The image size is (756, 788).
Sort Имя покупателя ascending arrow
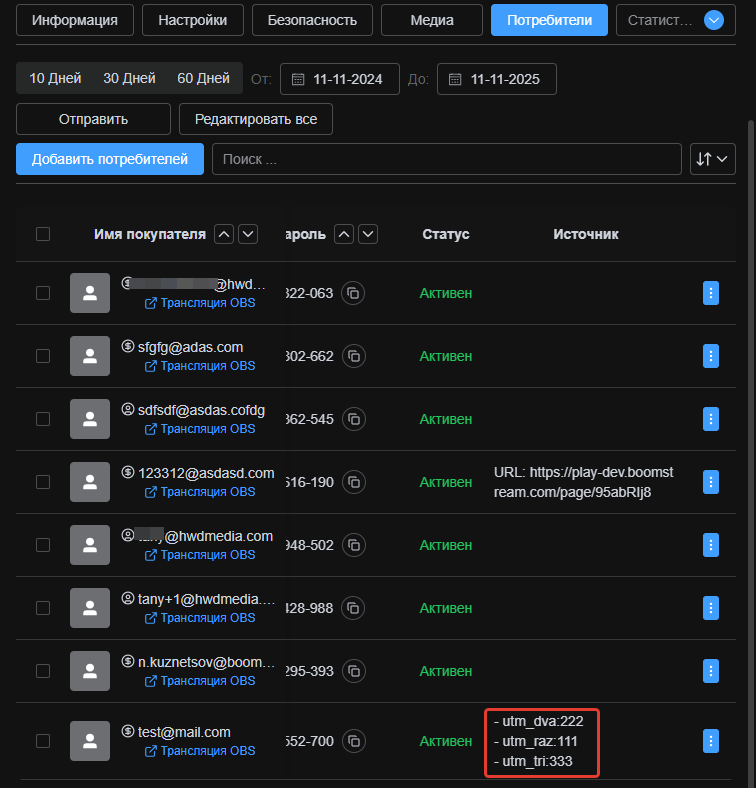click(224, 234)
